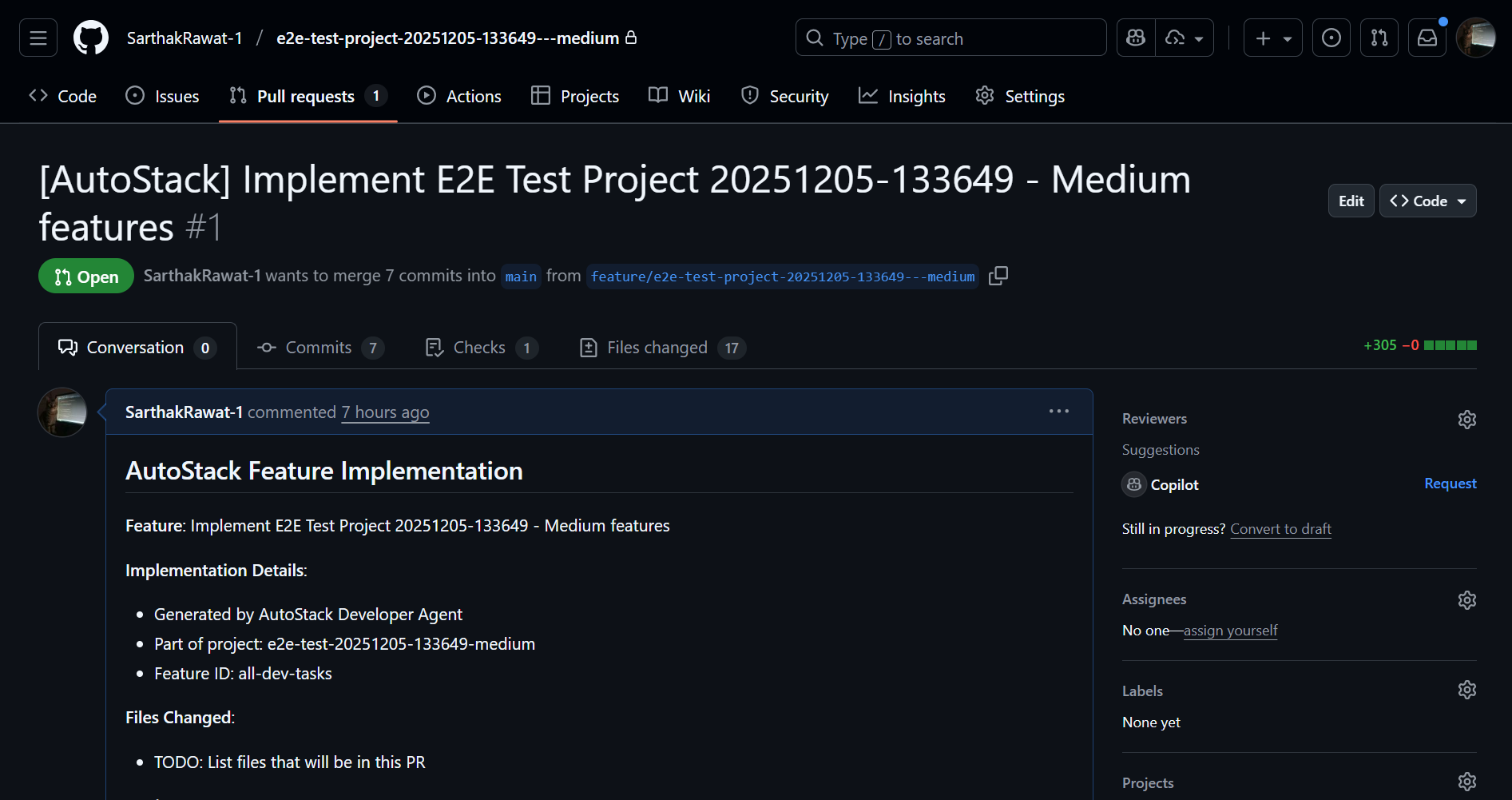1512x800 pixels.
Task: Open the user profile avatar menu
Action: pos(1476,38)
